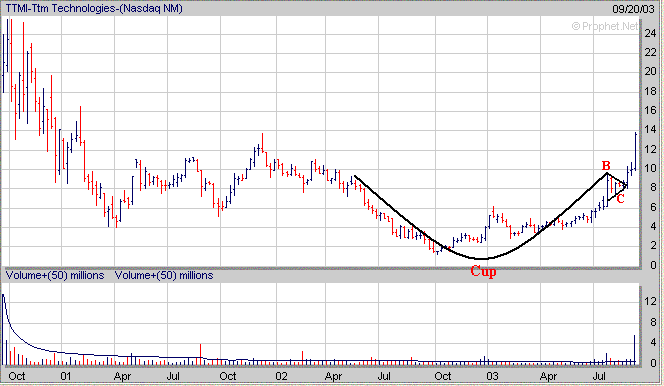Viewport: 664px width, 386px height.
Task: Select price axis label '14'
Action: [x=650, y=130]
